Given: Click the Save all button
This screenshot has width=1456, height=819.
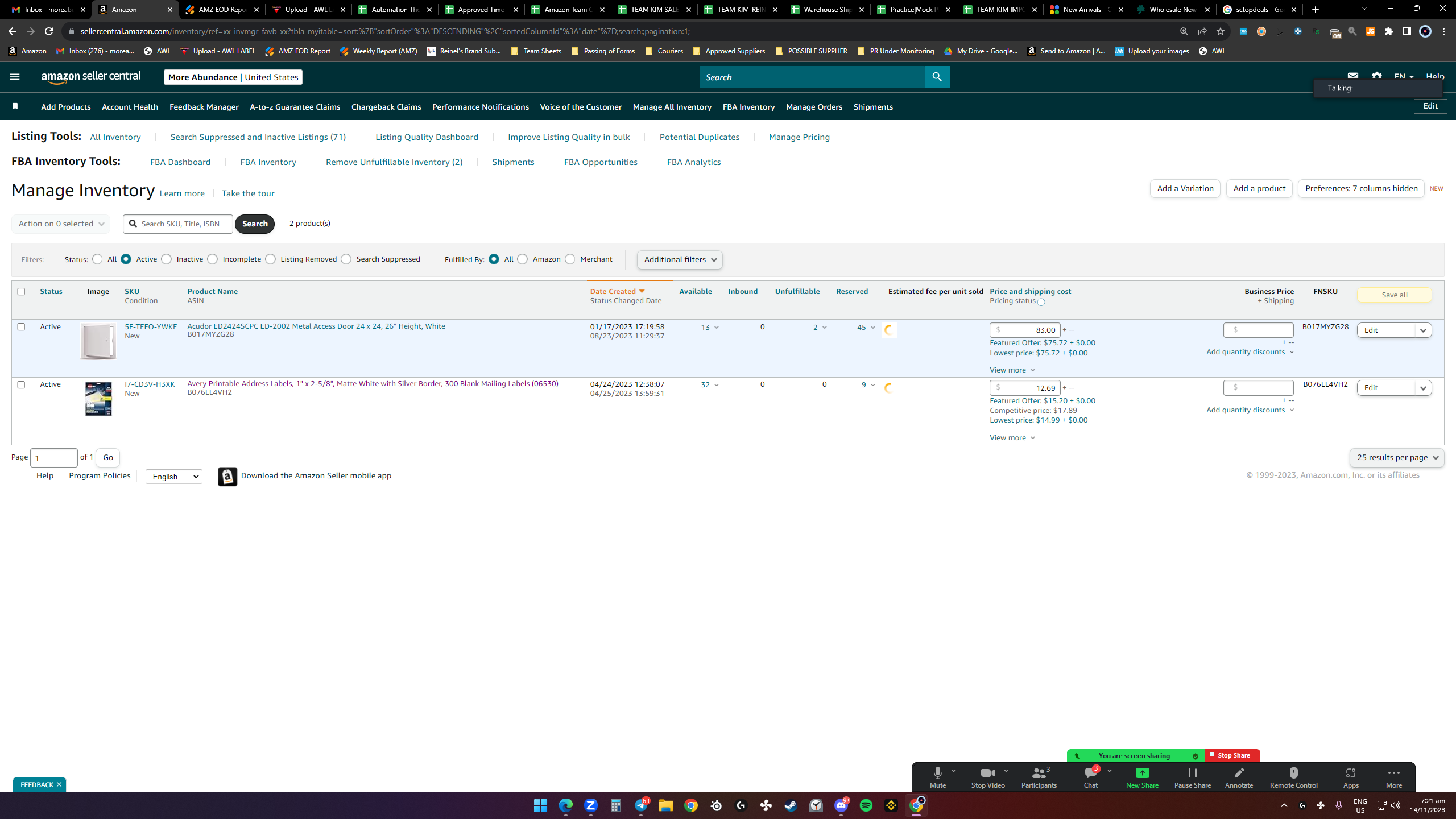Looking at the screenshot, I should [1395, 295].
